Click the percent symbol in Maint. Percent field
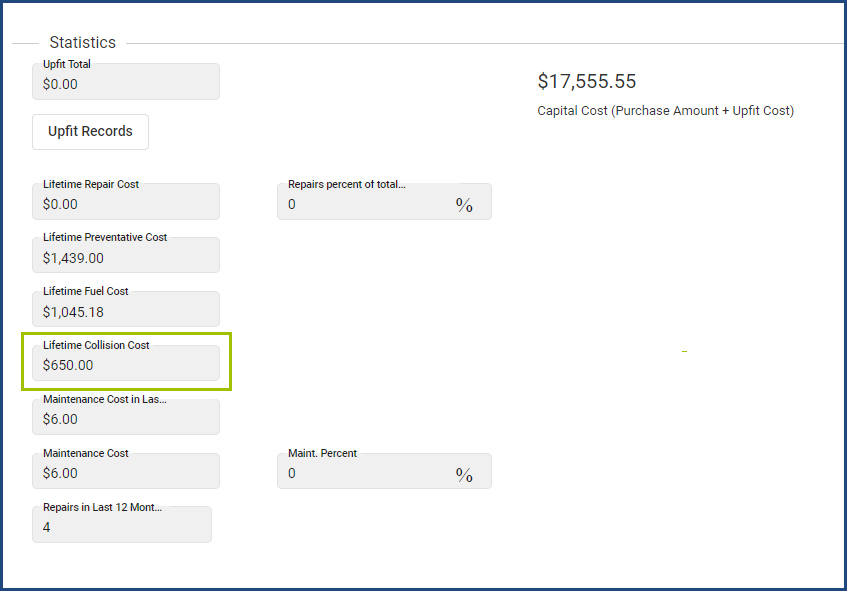This screenshot has width=847, height=591. click(464, 474)
